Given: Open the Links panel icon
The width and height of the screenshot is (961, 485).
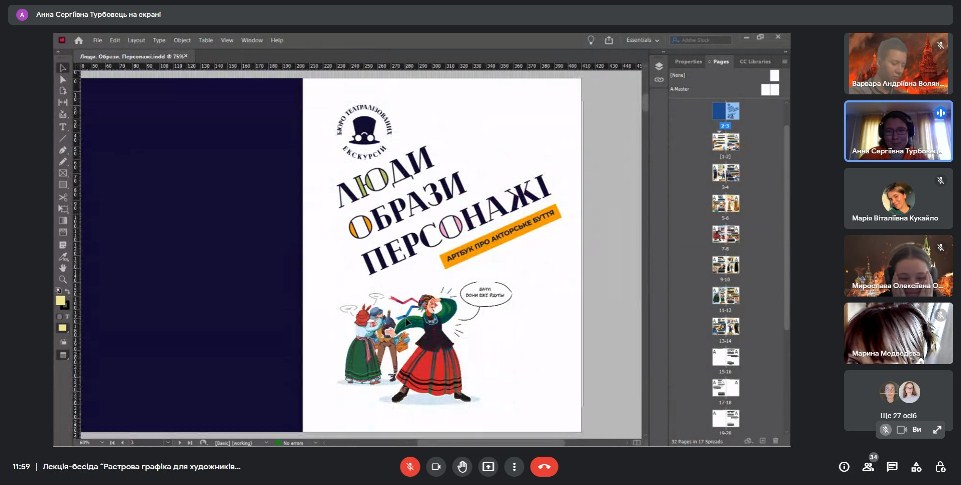Looking at the screenshot, I should click(x=659, y=79).
